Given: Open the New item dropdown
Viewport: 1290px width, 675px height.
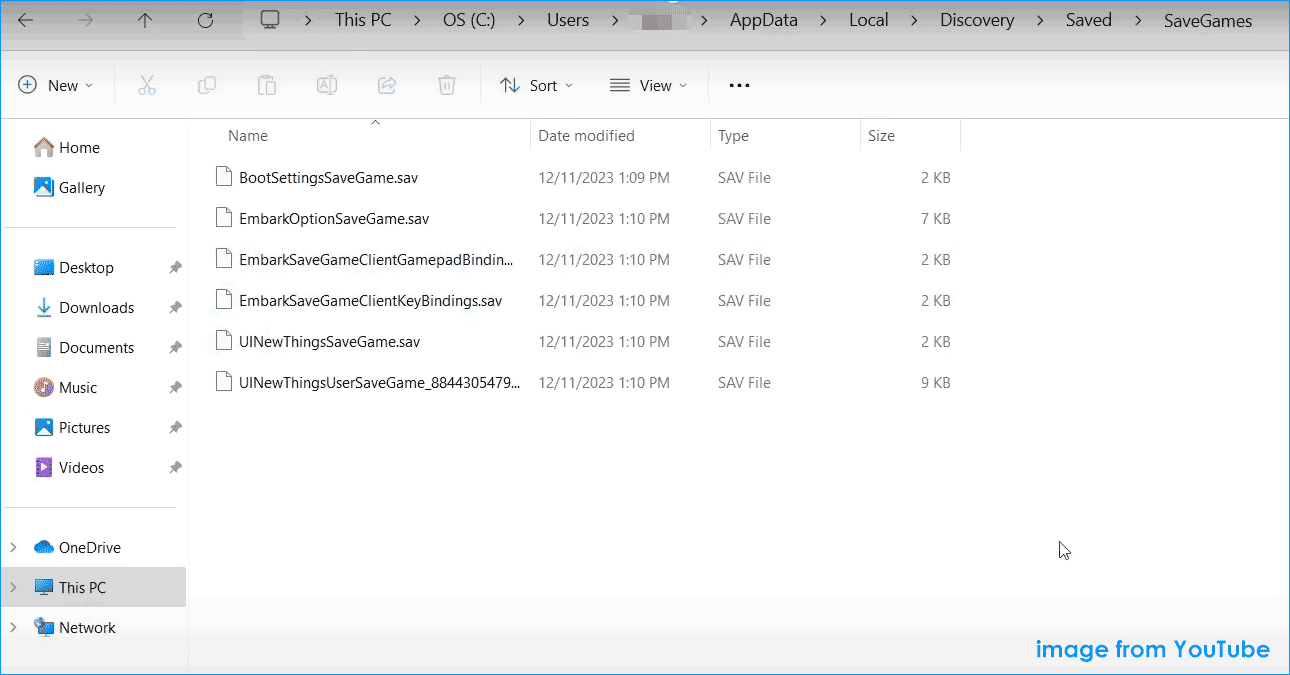Looking at the screenshot, I should 56,86.
